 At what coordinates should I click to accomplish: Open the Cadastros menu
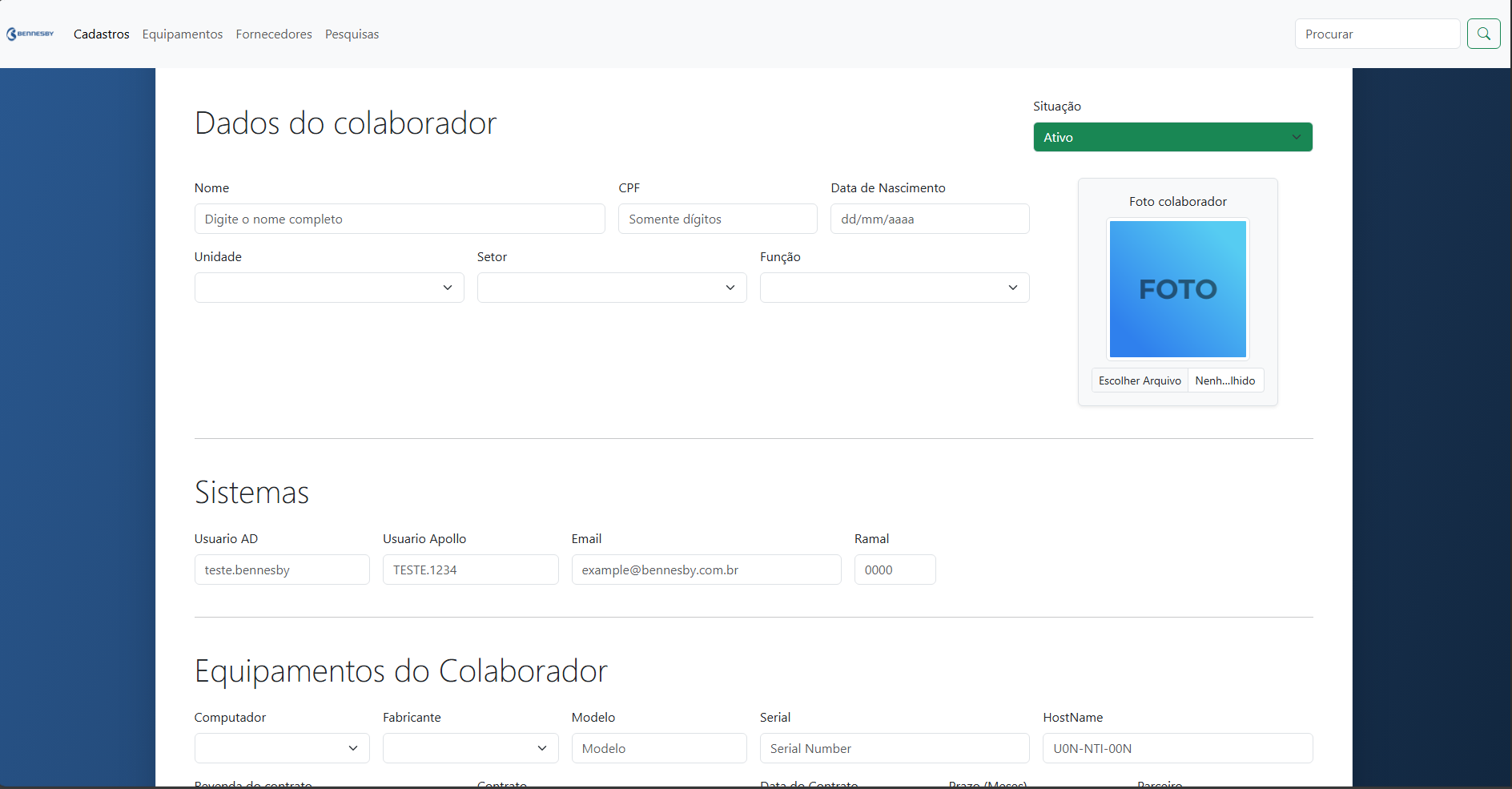[101, 34]
